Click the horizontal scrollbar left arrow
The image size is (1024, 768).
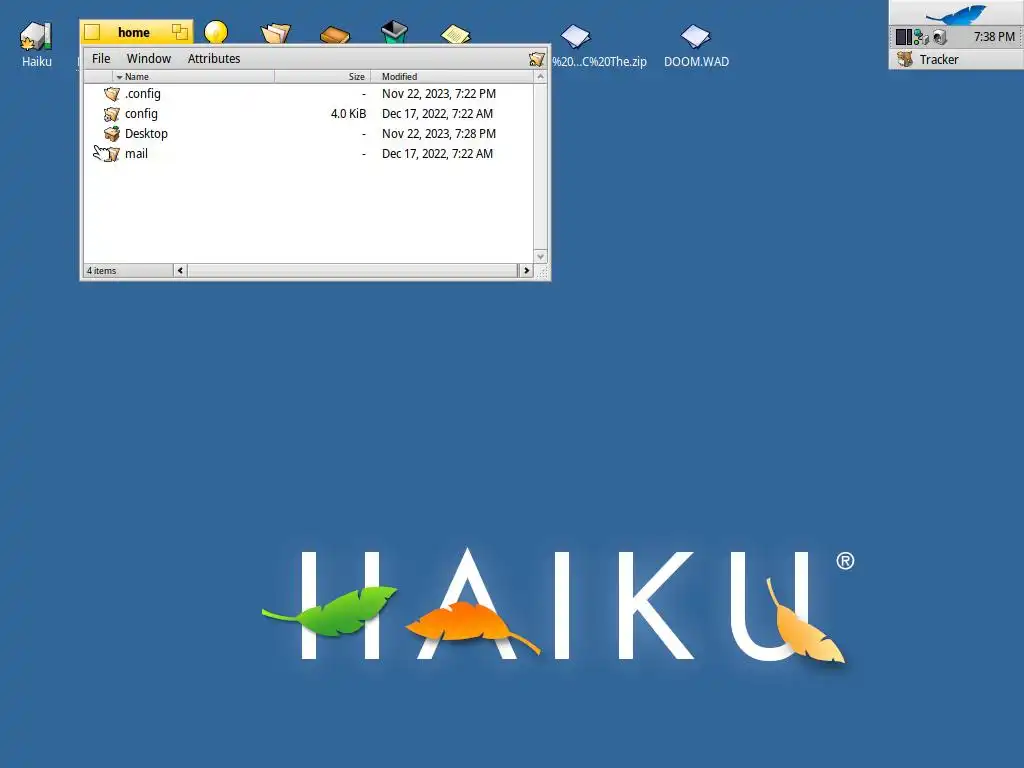pos(180,270)
